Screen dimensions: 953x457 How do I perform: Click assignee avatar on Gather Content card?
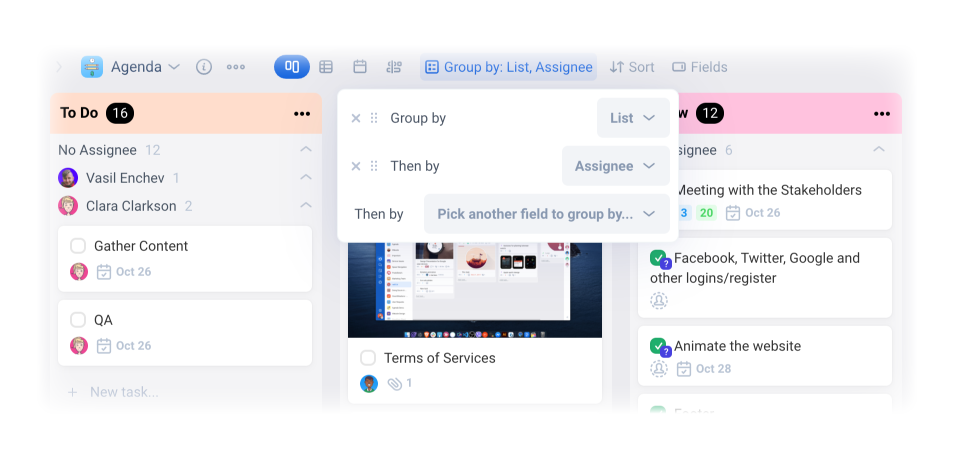coord(79,272)
